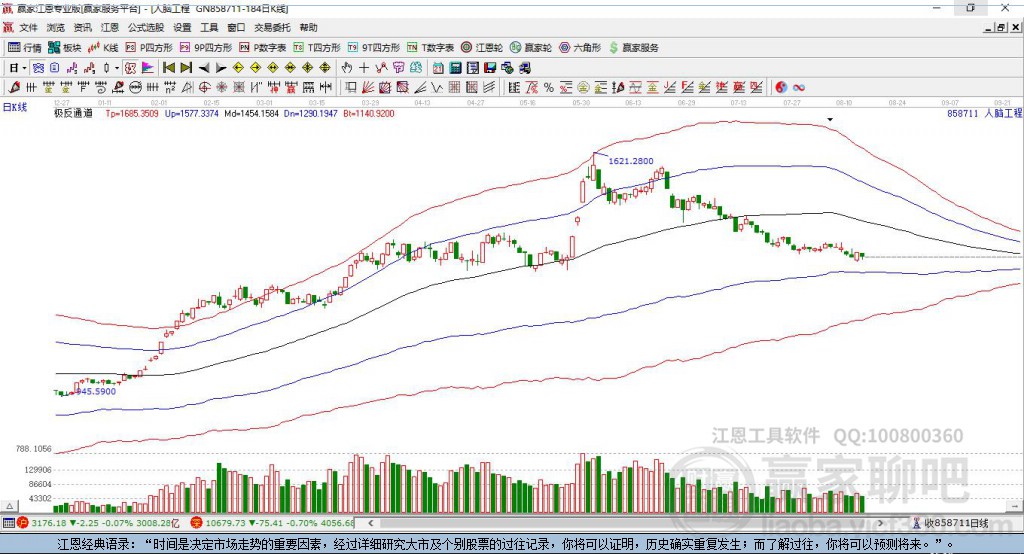Click the 945.5900 low price label
1024x554 pixels.
97,391
